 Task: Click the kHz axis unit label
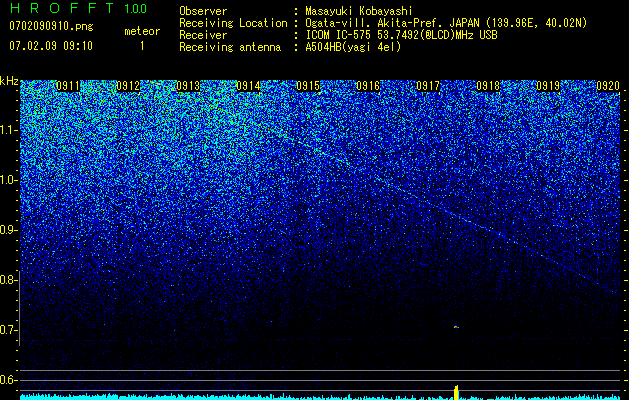click(9, 81)
